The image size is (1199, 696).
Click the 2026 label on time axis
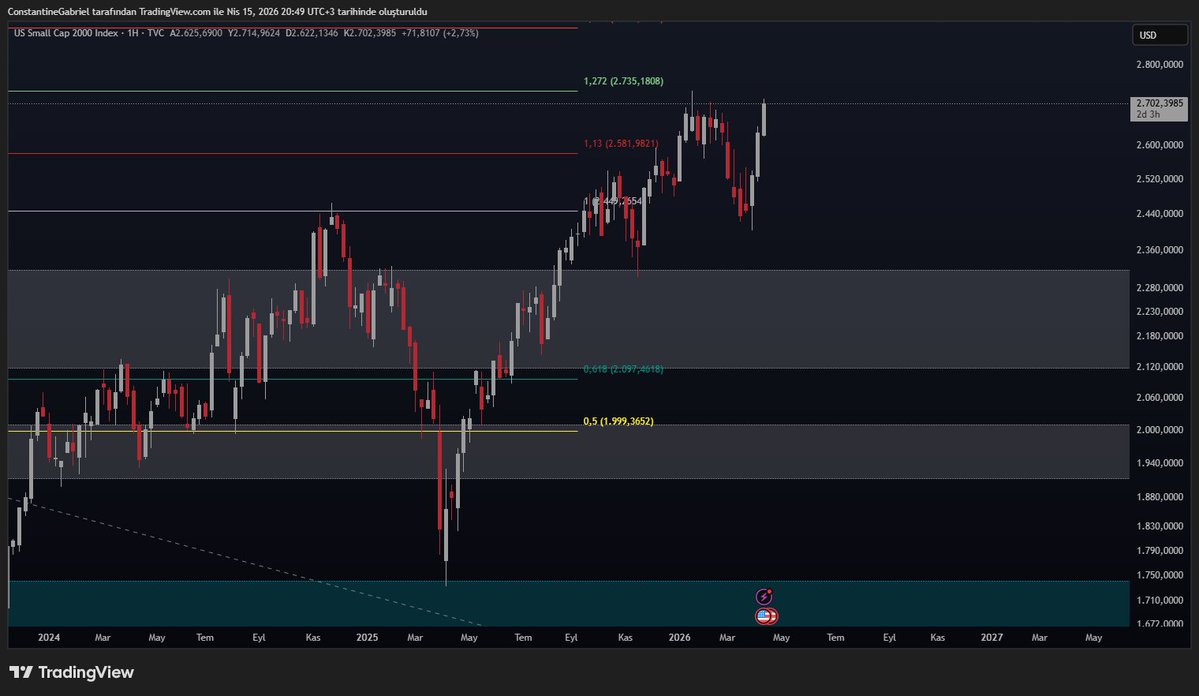[679, 637]
